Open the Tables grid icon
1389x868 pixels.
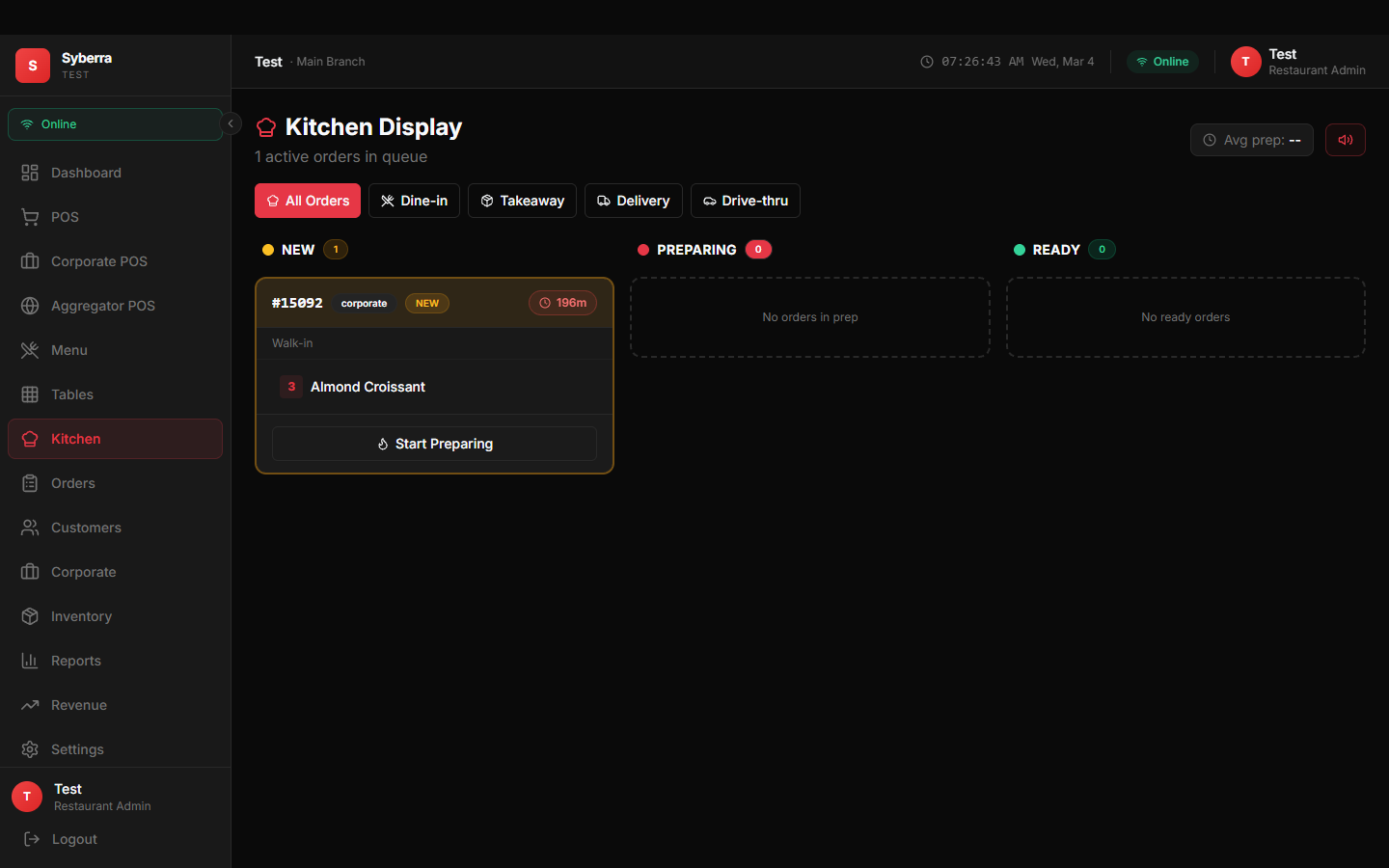click(x=30, y=394)
